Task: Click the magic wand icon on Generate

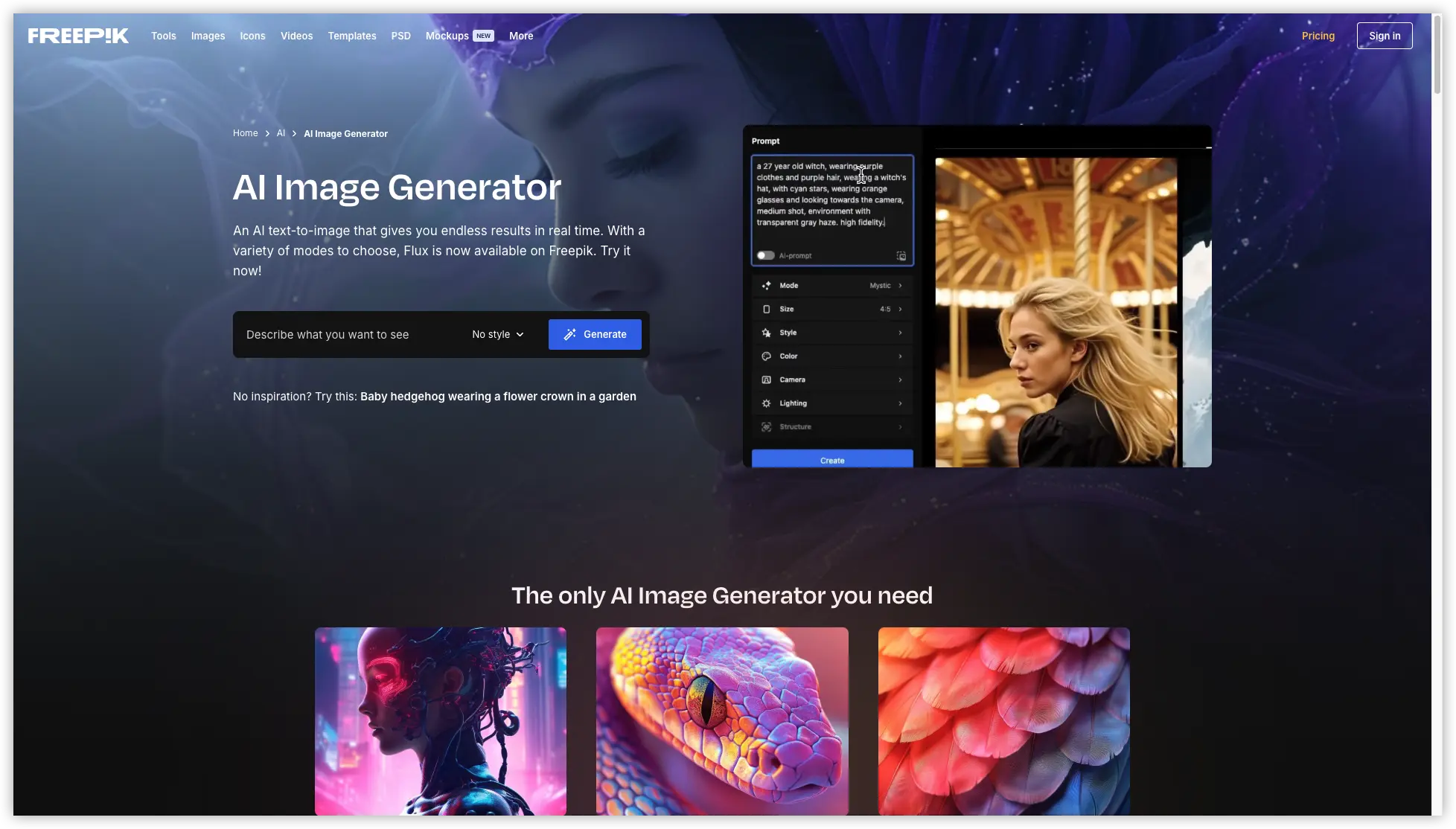Action: [570, 334]
